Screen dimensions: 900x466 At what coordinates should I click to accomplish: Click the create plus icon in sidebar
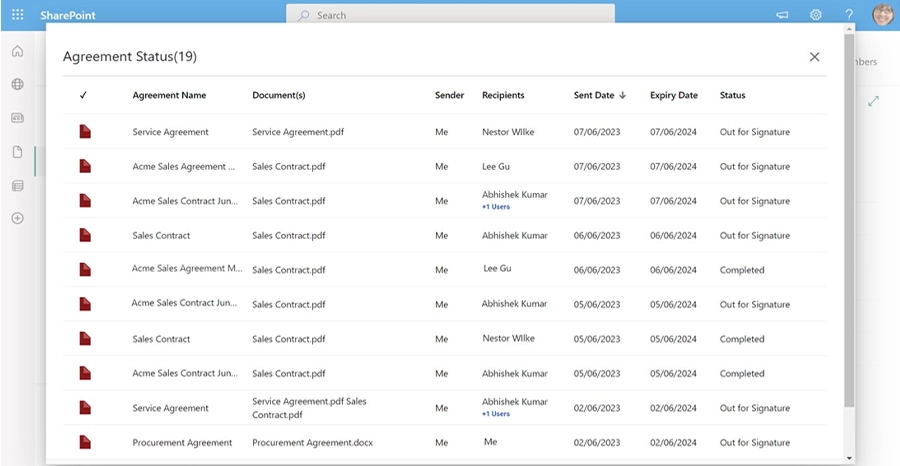pos(18,218)
